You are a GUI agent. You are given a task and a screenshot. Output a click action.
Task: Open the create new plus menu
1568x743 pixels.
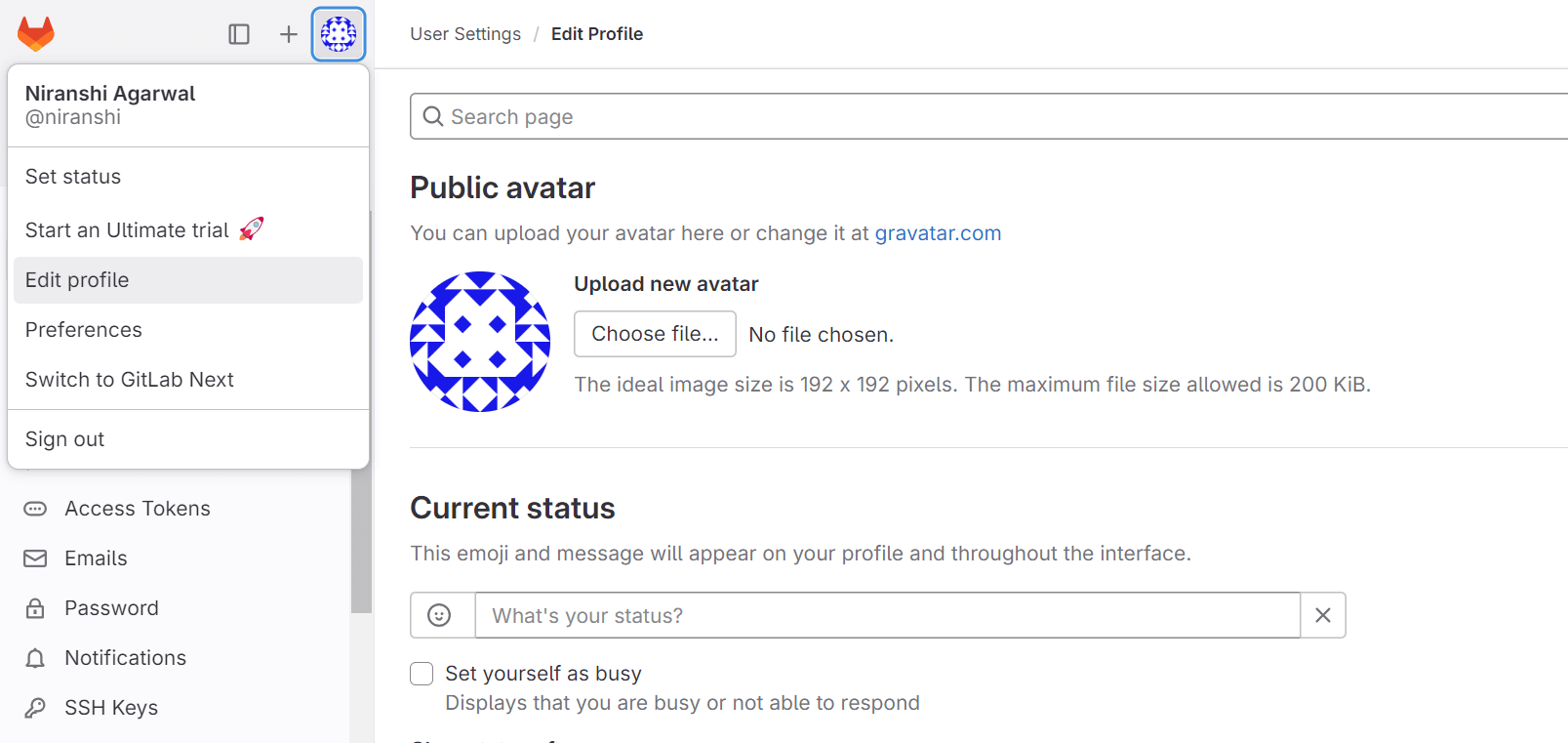288,34
